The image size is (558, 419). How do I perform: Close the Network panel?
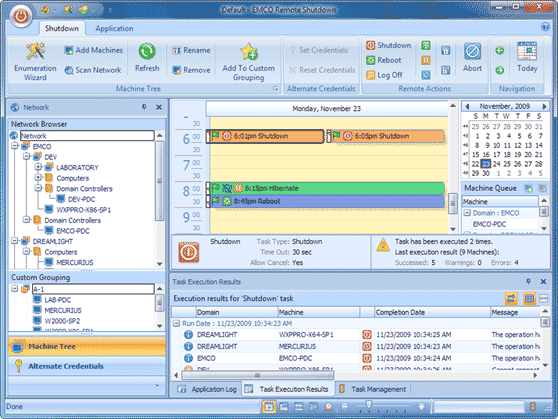(x=159, y=107)
